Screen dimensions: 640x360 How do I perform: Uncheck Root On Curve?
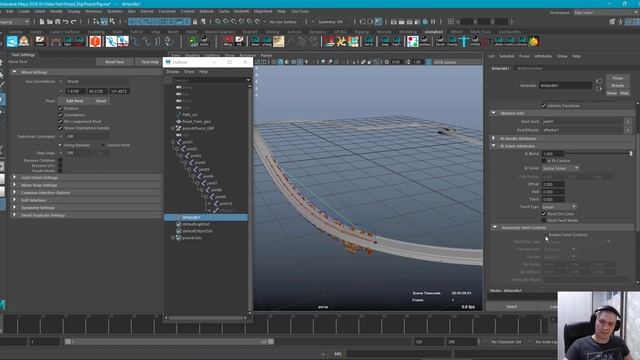pyautogui.click(x=544, y=214)
